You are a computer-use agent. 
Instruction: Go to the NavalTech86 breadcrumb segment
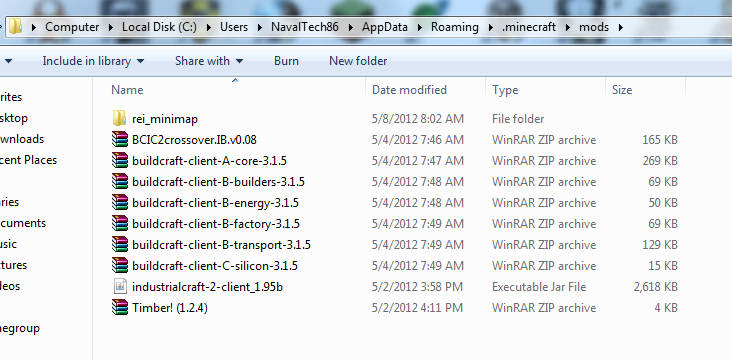coord(305,27)
